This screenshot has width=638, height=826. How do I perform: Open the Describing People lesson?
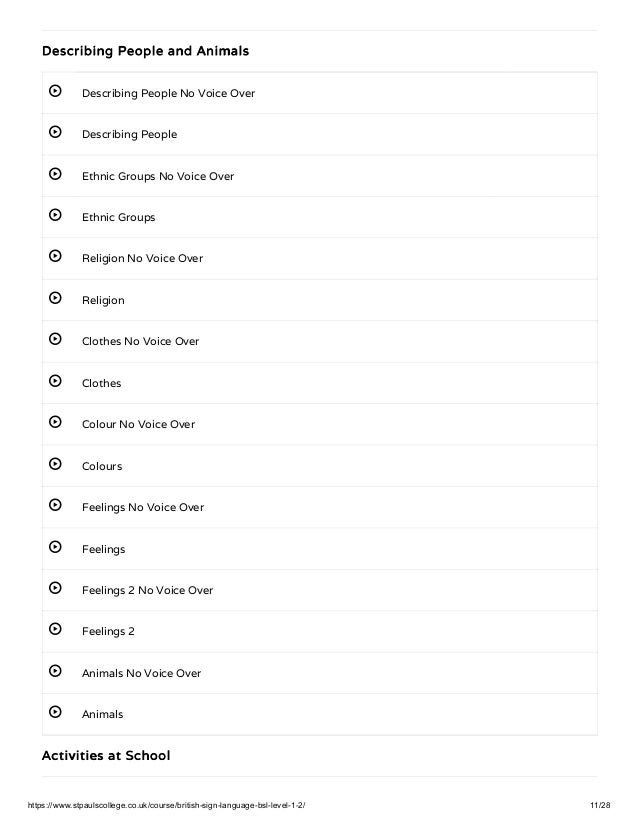pos(129,135)
